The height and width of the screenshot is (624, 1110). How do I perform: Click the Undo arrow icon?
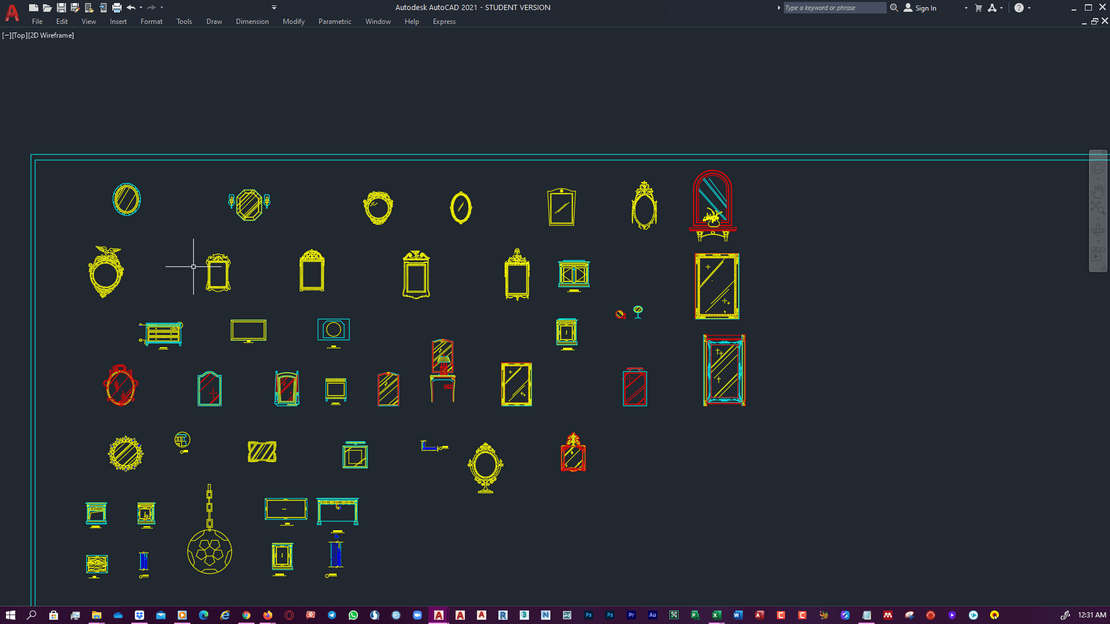click(130, 8)
